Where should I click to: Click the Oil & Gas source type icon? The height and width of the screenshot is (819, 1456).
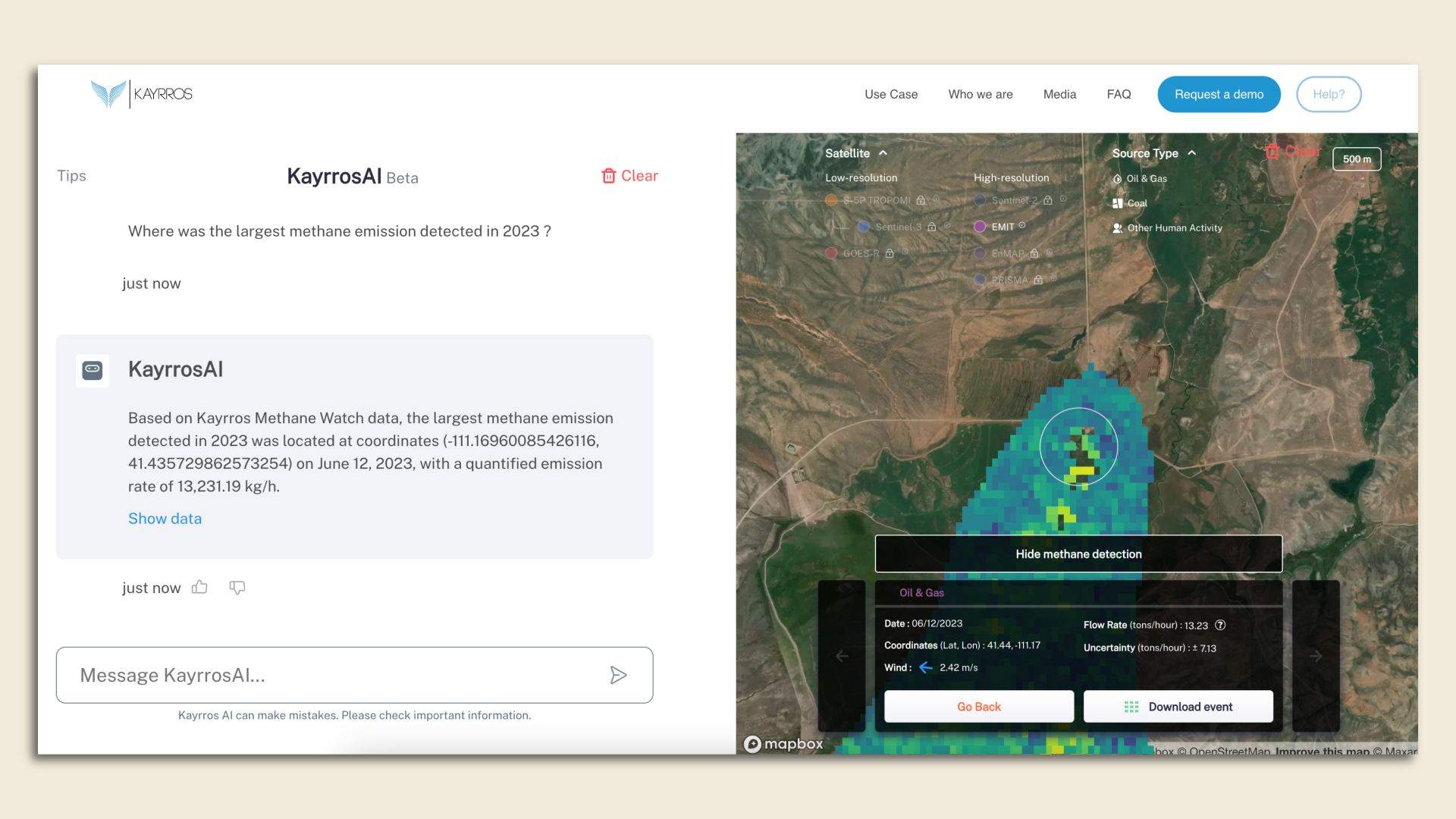pos(1117,179)
